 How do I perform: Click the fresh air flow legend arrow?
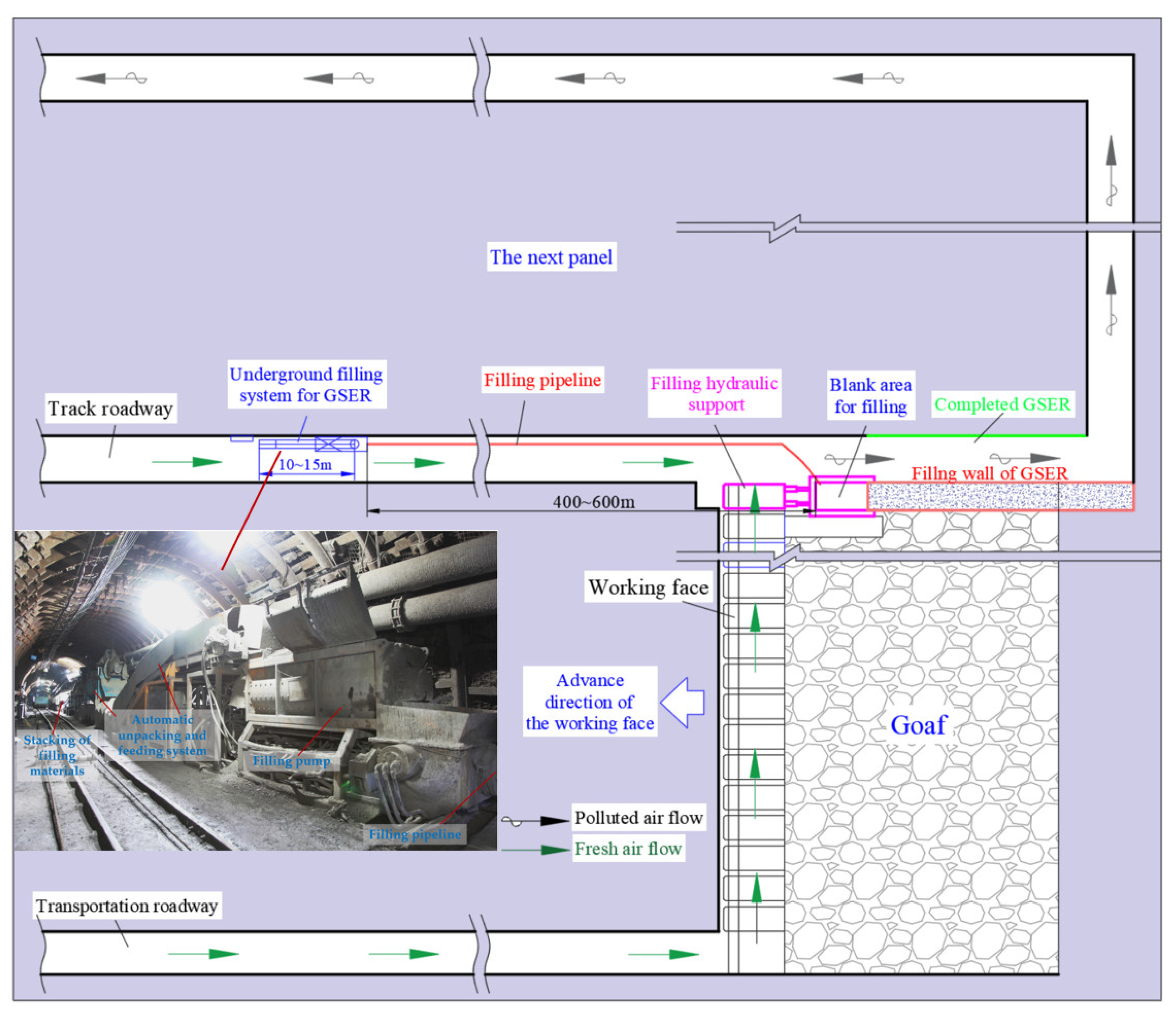(535, 850)
